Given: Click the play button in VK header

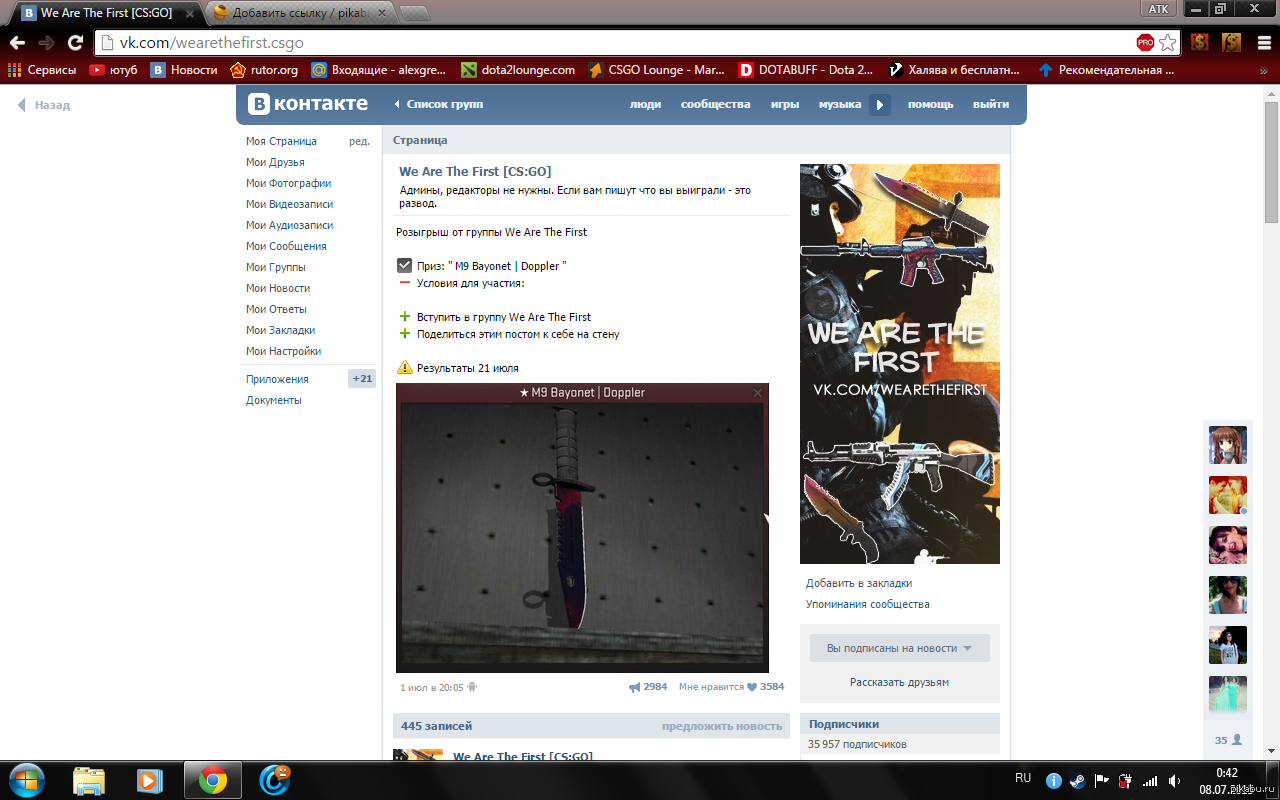Looking at the screenshot, I should tap(880, 104).
